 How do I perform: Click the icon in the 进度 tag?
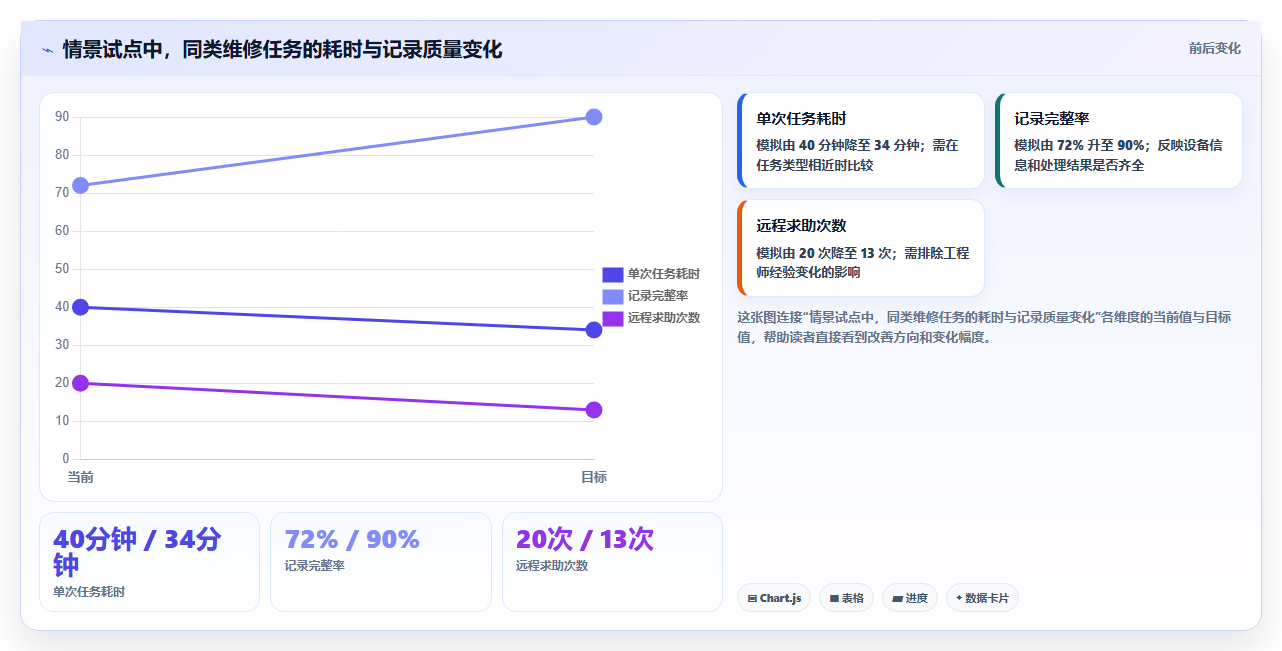(x=897, y=599)
